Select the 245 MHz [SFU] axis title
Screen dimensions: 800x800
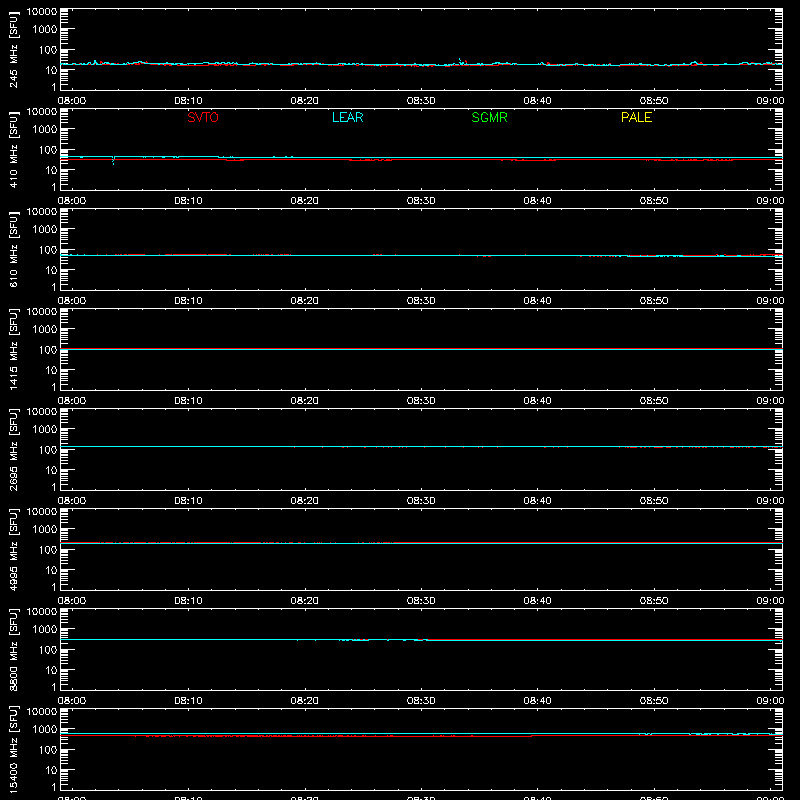point(14,49)
